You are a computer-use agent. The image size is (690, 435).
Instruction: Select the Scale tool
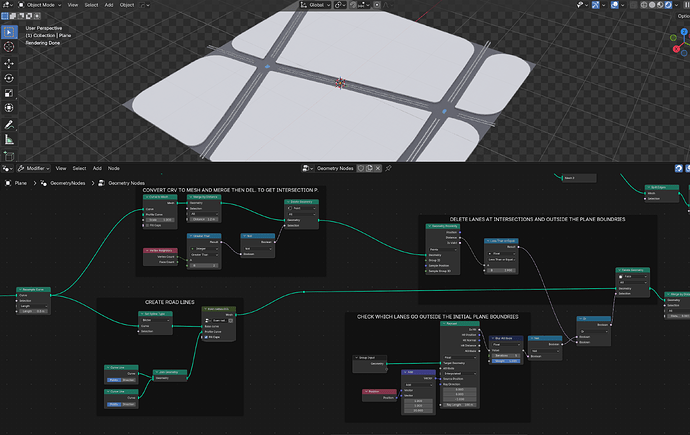(9, 93)
